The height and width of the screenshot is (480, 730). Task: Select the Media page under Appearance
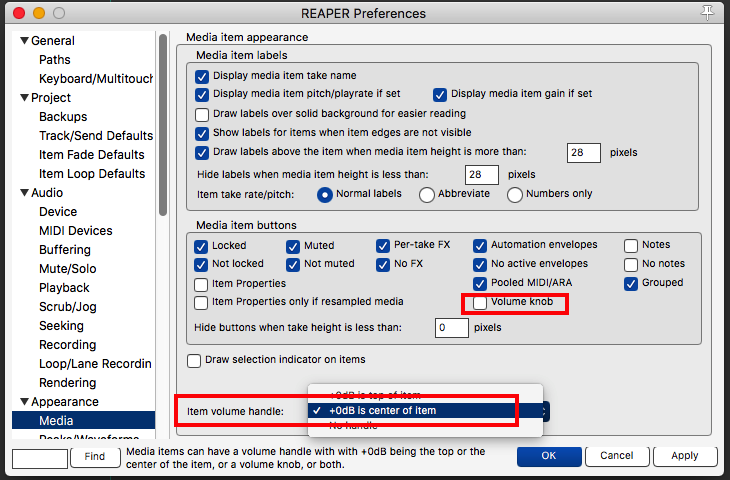click(83, 420)
